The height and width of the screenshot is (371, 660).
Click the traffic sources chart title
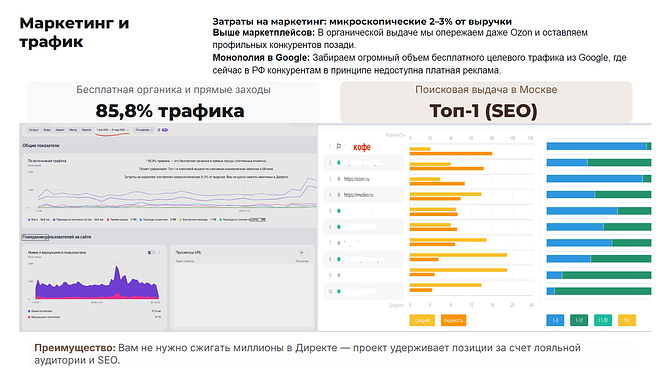47,161
